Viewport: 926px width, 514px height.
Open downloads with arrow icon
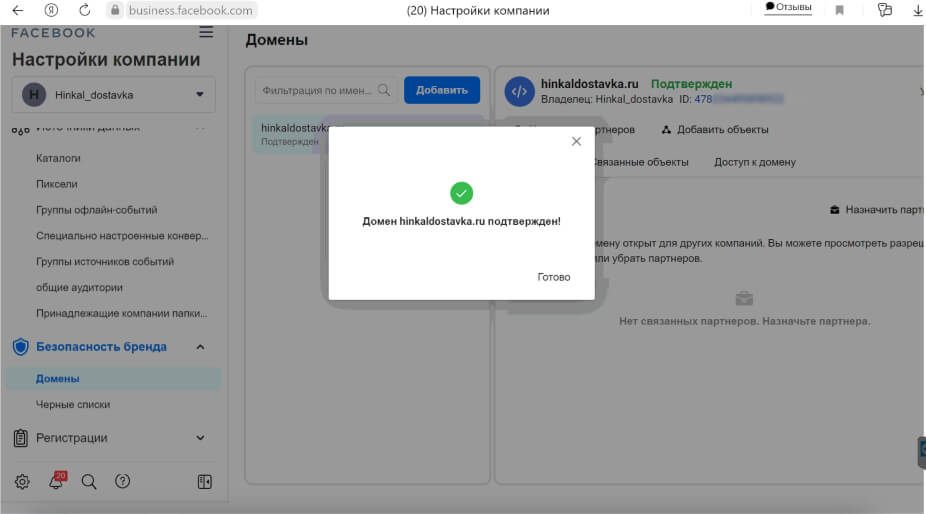917,10
